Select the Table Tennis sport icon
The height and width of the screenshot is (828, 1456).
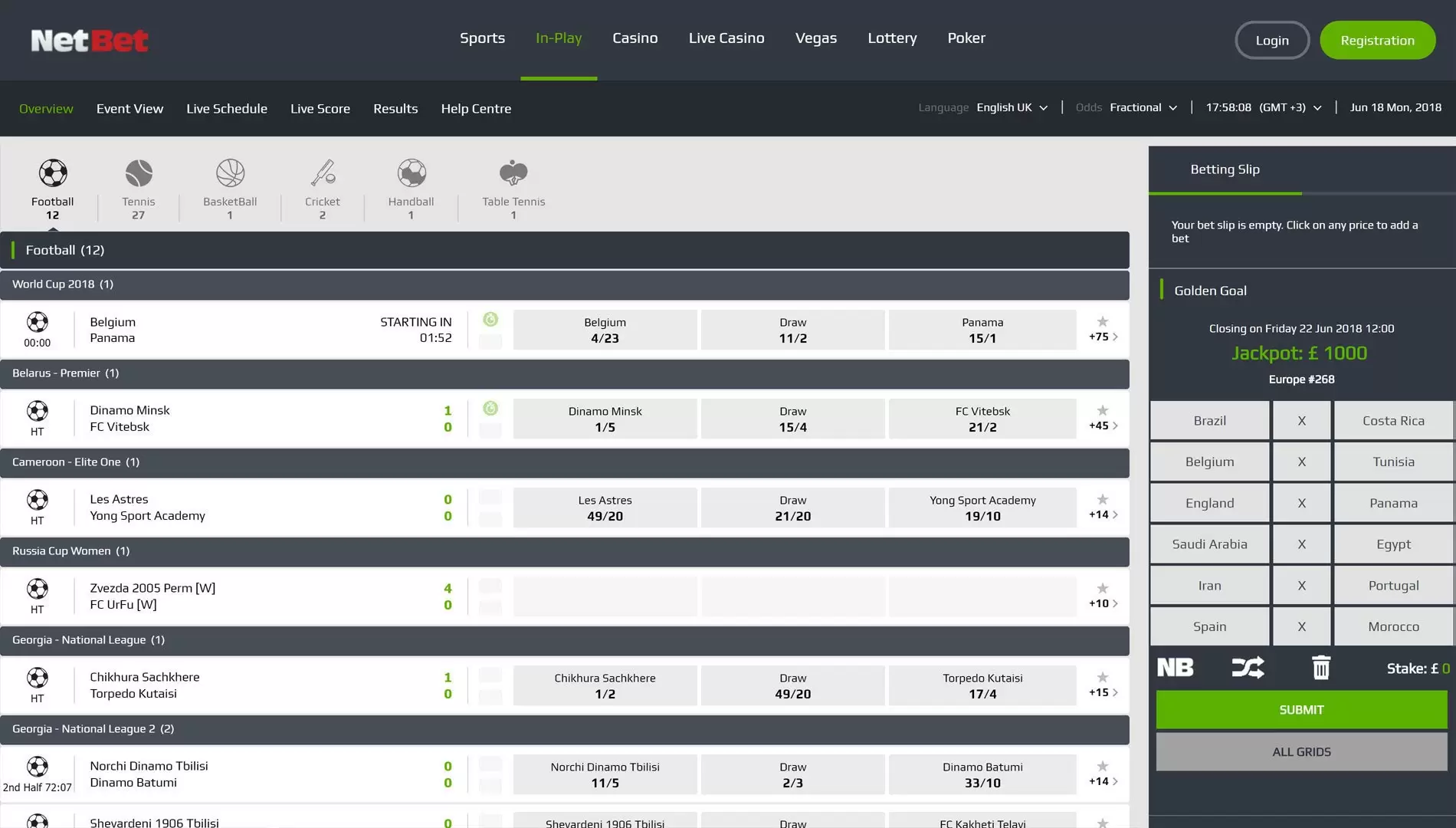coord(513,173)
